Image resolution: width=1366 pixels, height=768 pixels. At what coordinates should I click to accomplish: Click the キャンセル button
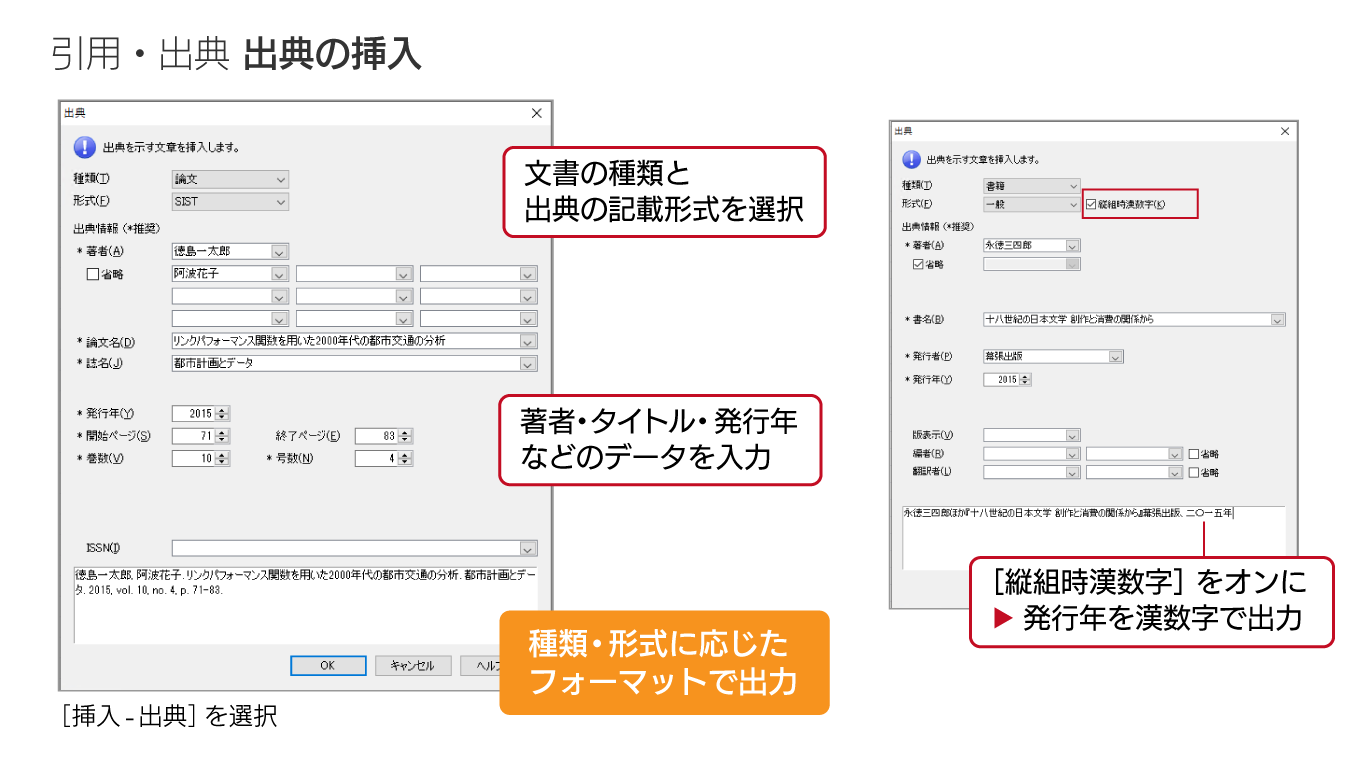(x=413, y=666)
